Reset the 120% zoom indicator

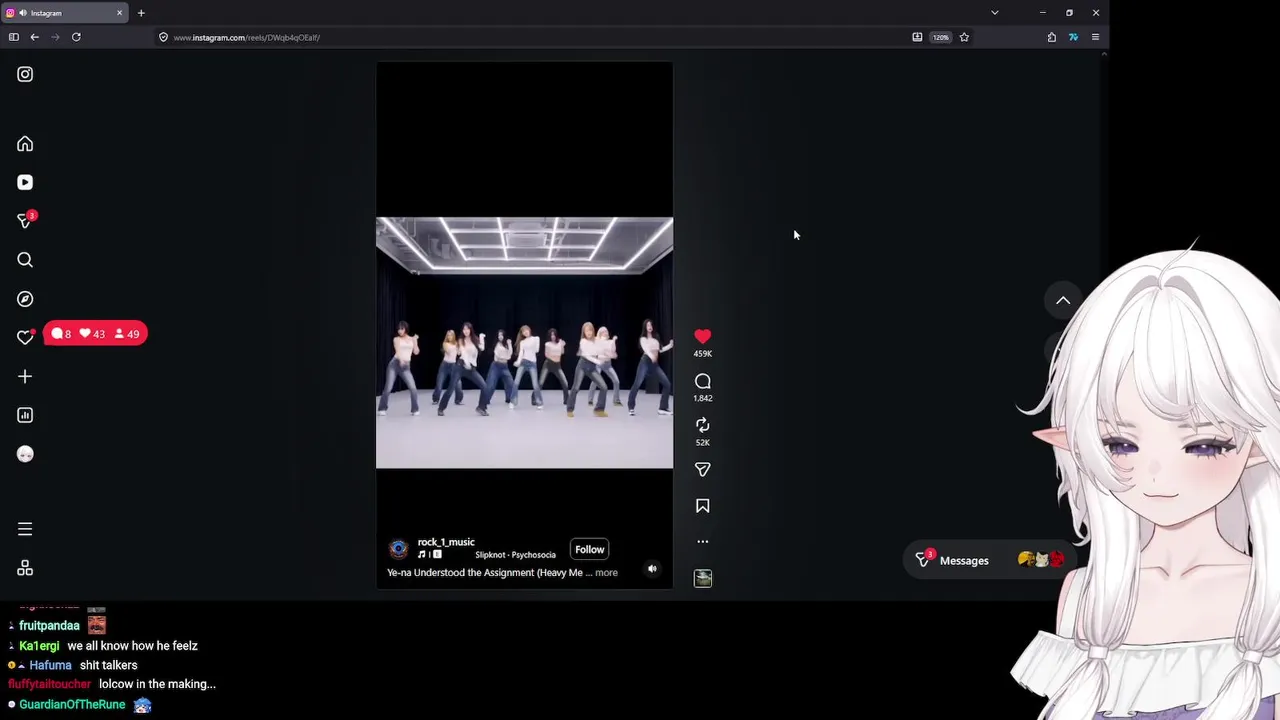coord(941,37)
